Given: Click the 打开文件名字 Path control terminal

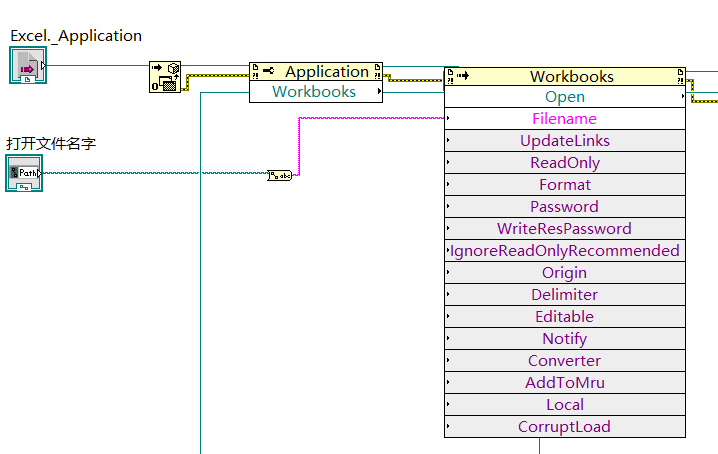Looking at the screenshot, I should tap(24, 173).
